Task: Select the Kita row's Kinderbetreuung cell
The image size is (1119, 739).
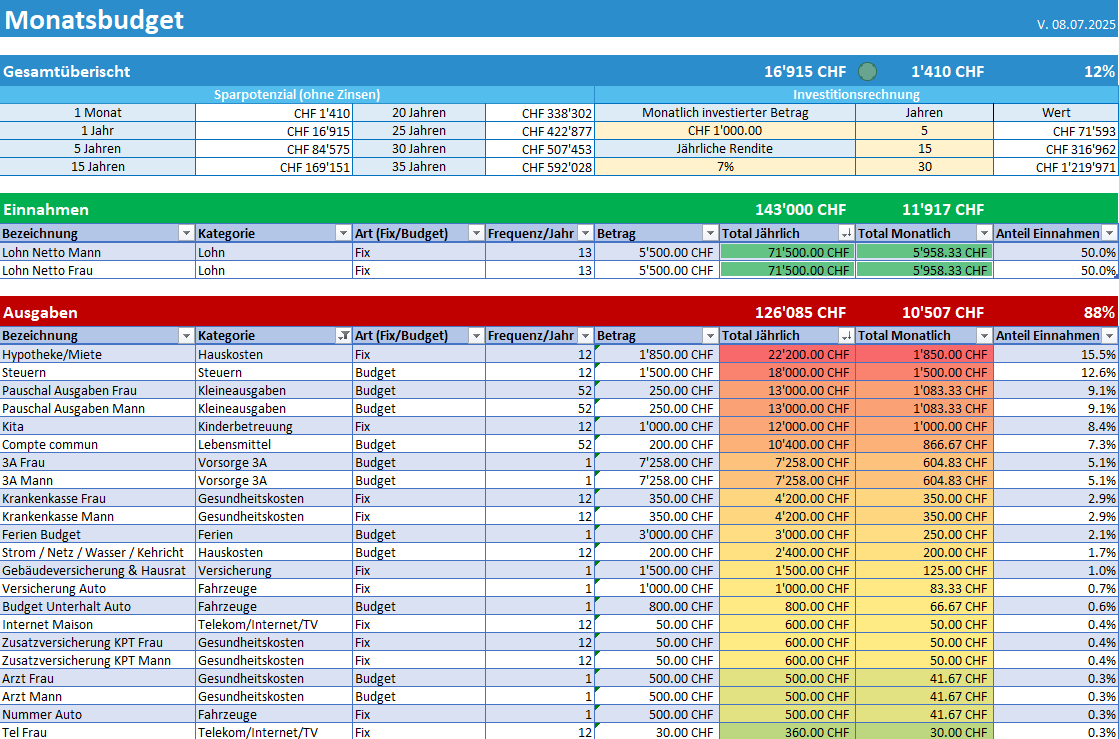Action: coord(273,427)
